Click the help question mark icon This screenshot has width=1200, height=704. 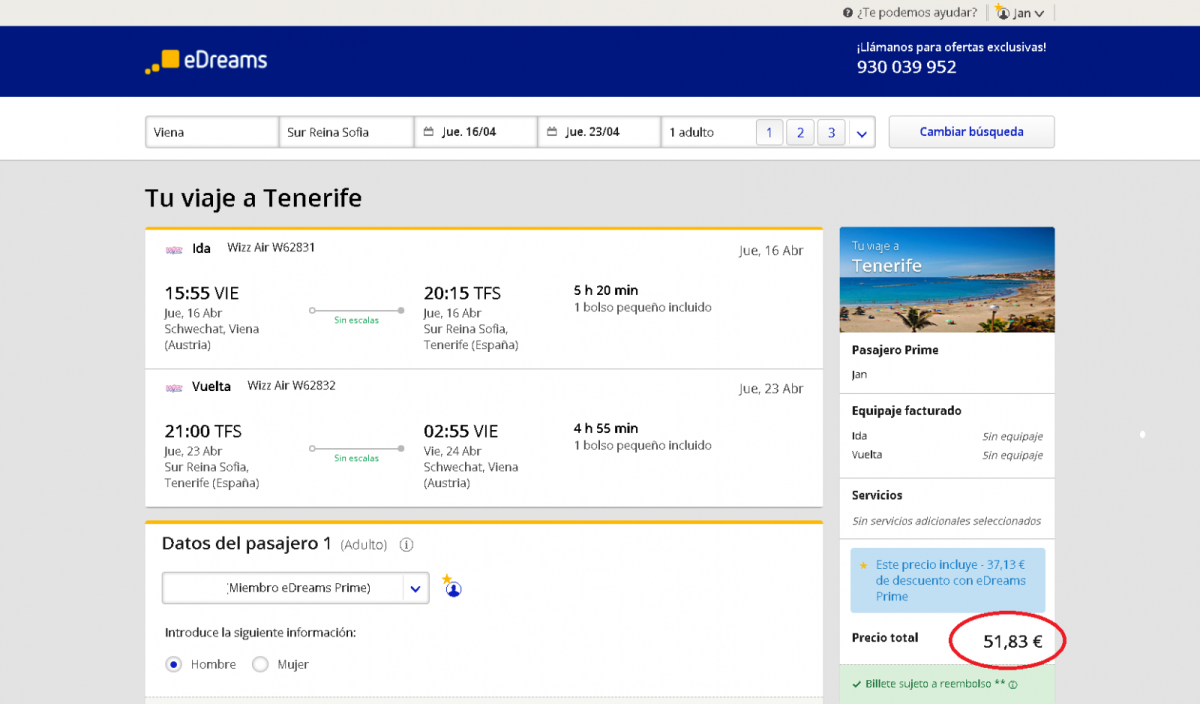click(x=849, y=13)
